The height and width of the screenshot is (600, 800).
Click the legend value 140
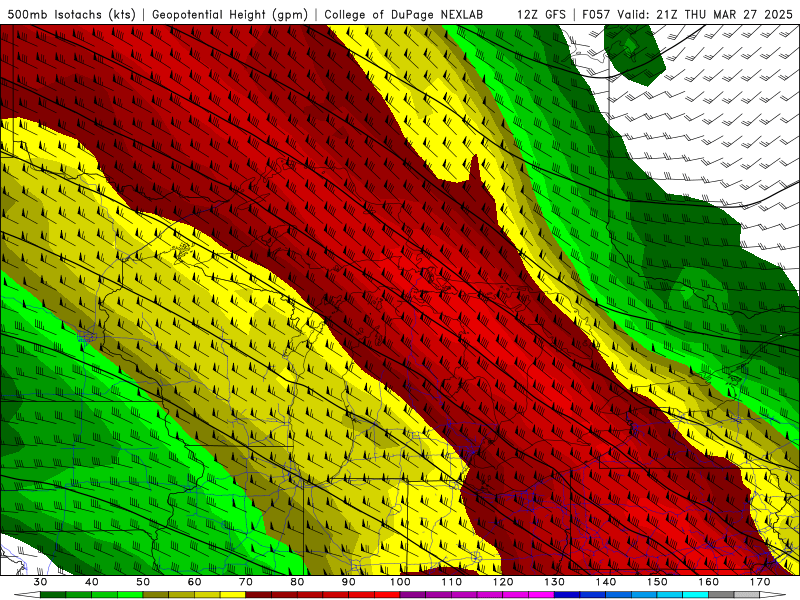tap(606, 582)
